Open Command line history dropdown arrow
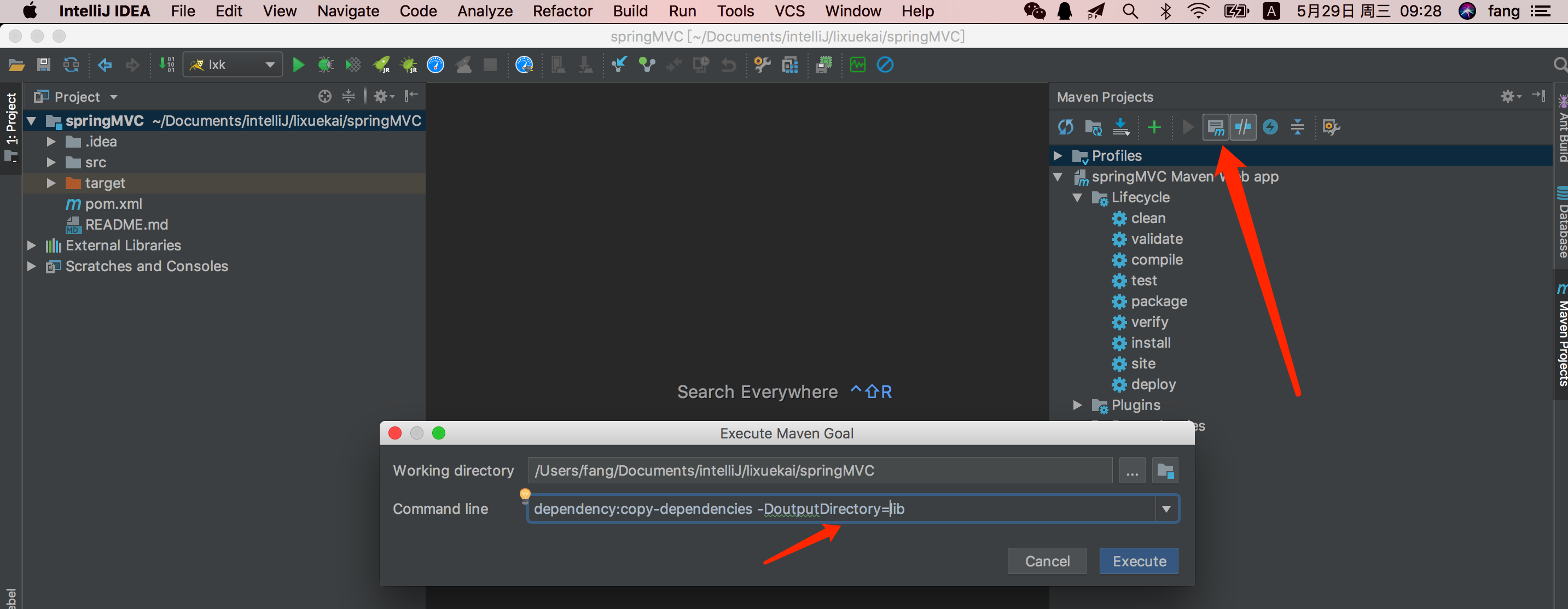The height and width of the screenshot is (609, 1568). tap(1166, 509)
